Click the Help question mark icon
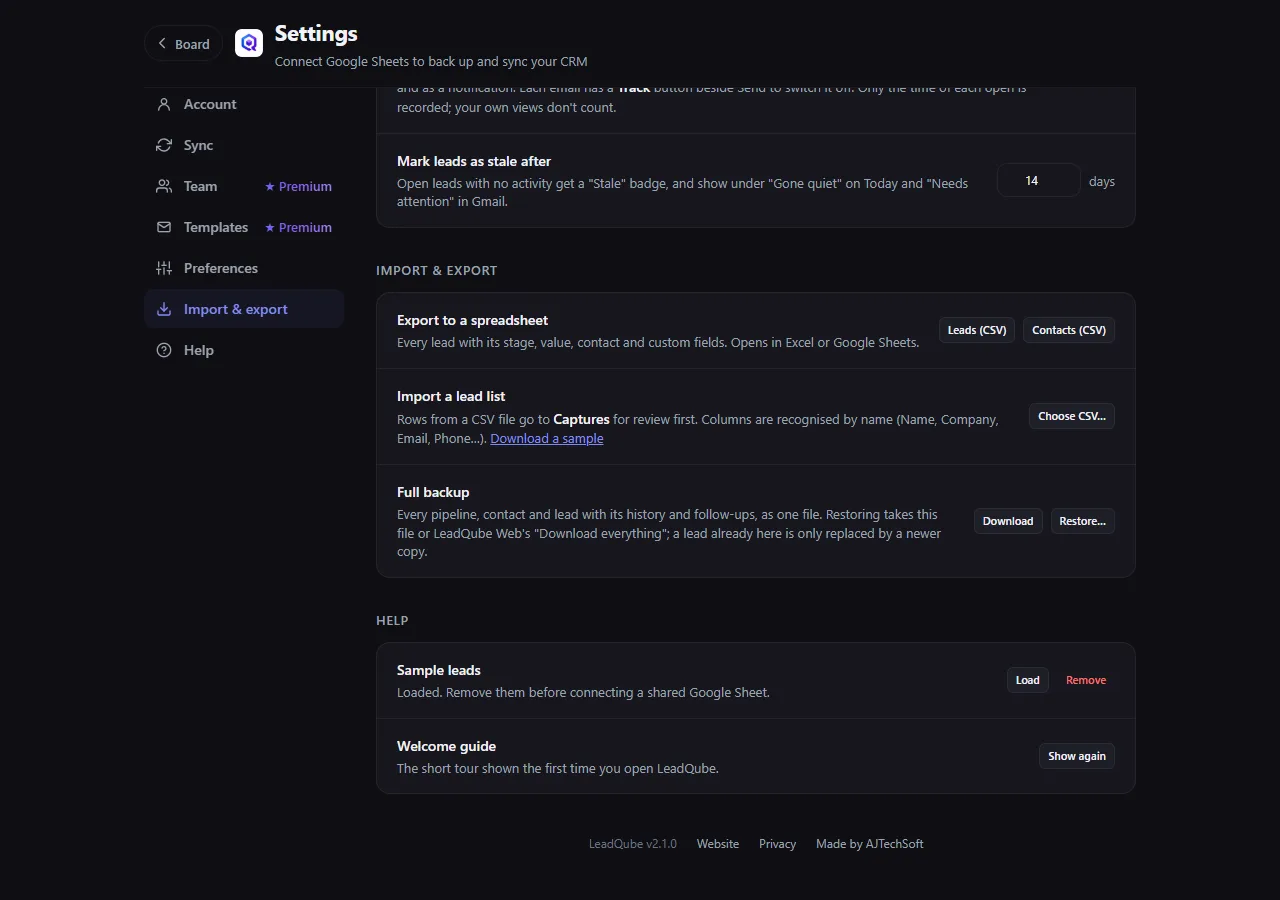 (x=164, y=350)
